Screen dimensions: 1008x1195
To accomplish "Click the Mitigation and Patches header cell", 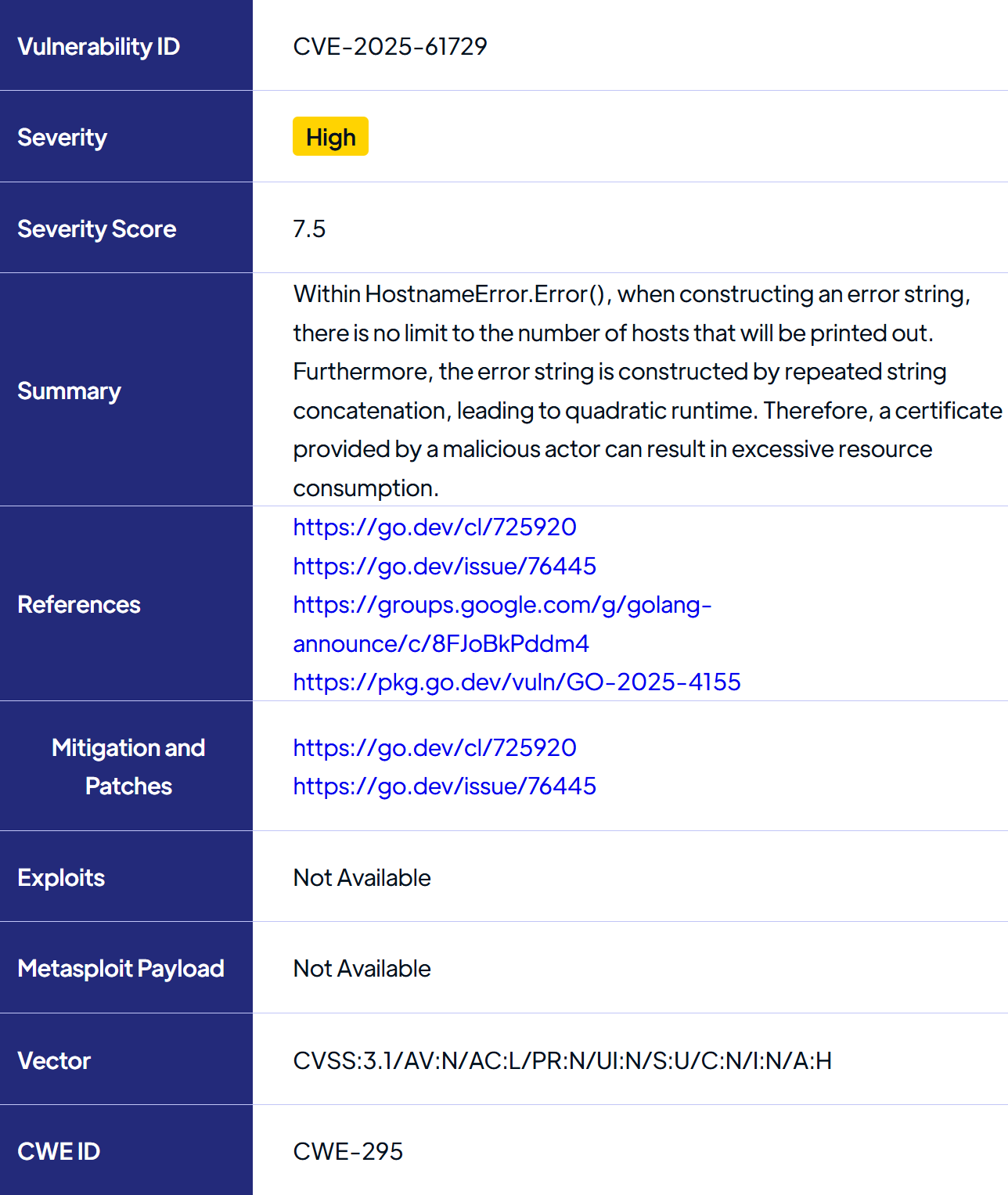I will click(126, 766).
